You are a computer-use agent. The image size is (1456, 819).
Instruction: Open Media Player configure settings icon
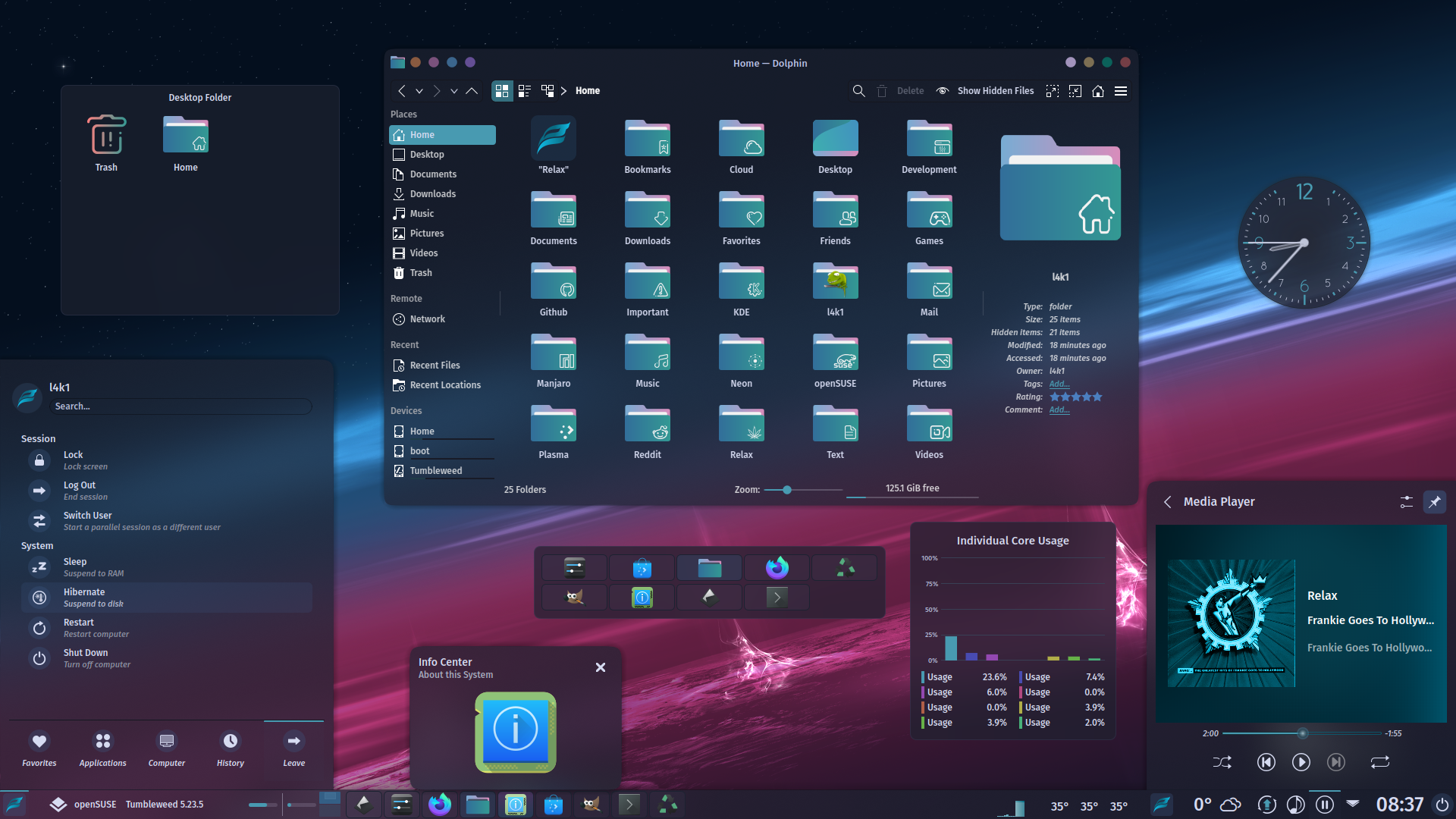coord(1407,502)
